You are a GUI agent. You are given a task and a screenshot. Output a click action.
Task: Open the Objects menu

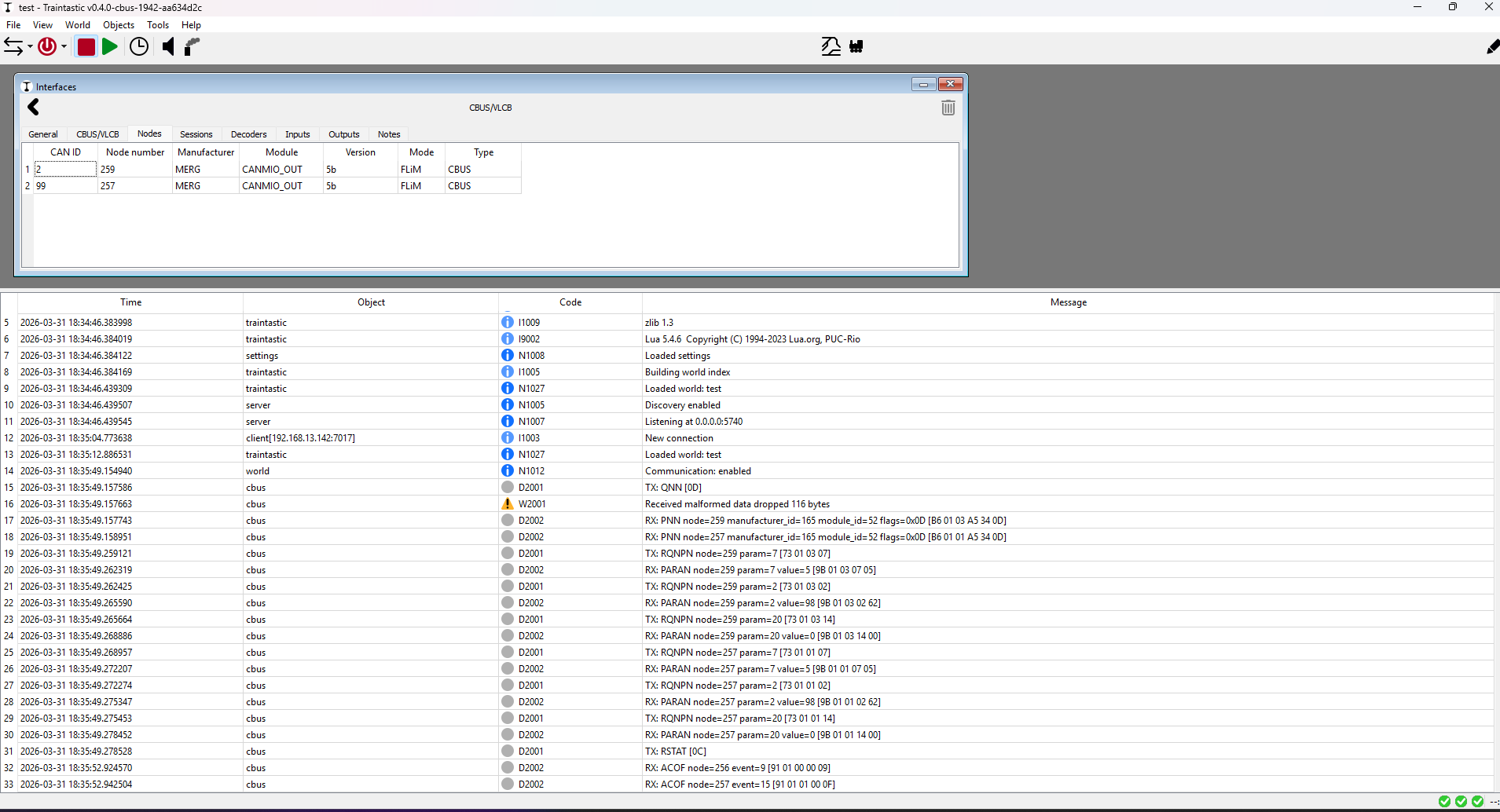click(119, 25)
